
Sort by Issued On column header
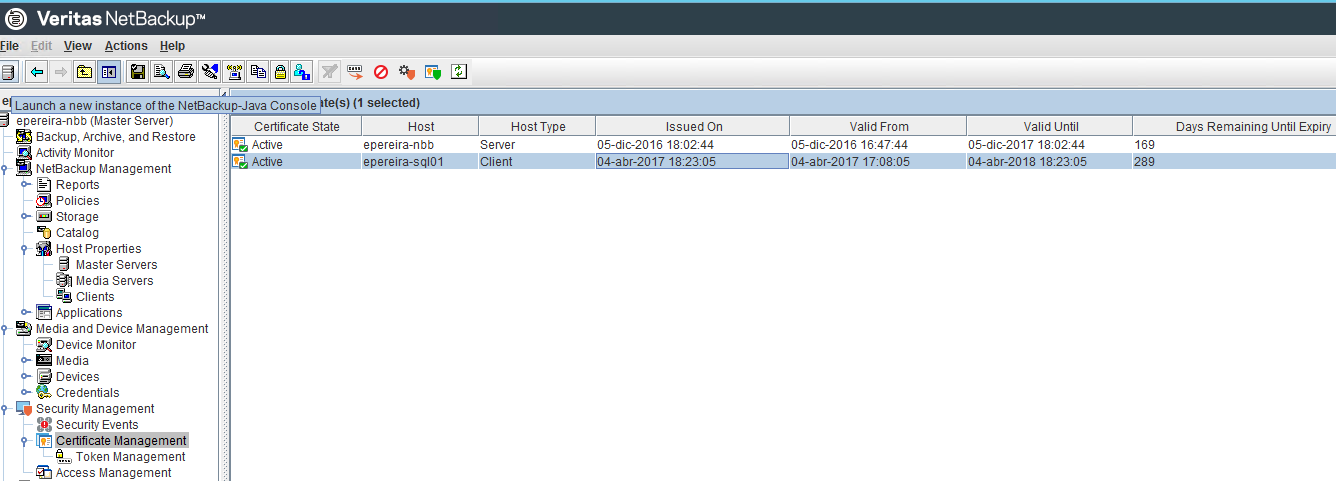tap(693, 126)
